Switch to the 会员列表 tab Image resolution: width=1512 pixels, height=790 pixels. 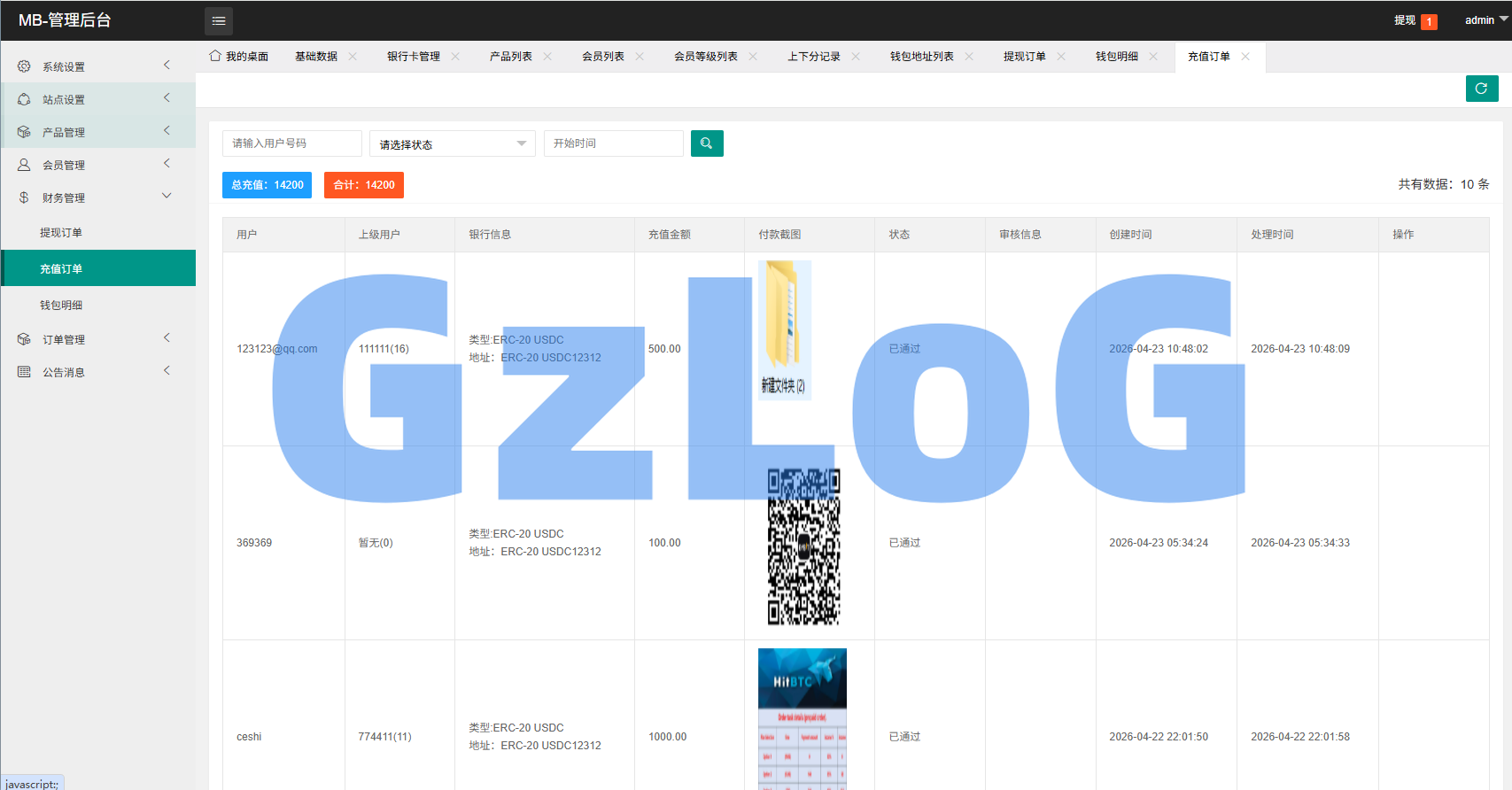click(x=603, y=57)
